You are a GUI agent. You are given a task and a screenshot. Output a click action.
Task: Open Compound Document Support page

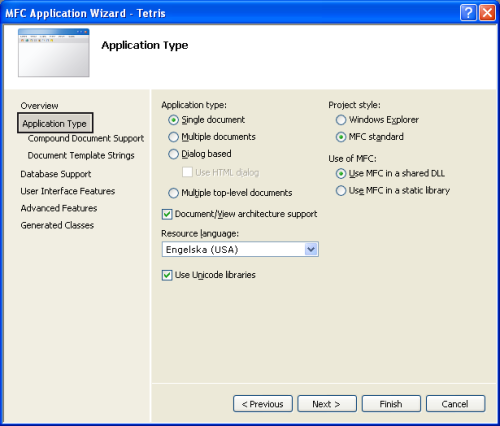pos(86,138)
